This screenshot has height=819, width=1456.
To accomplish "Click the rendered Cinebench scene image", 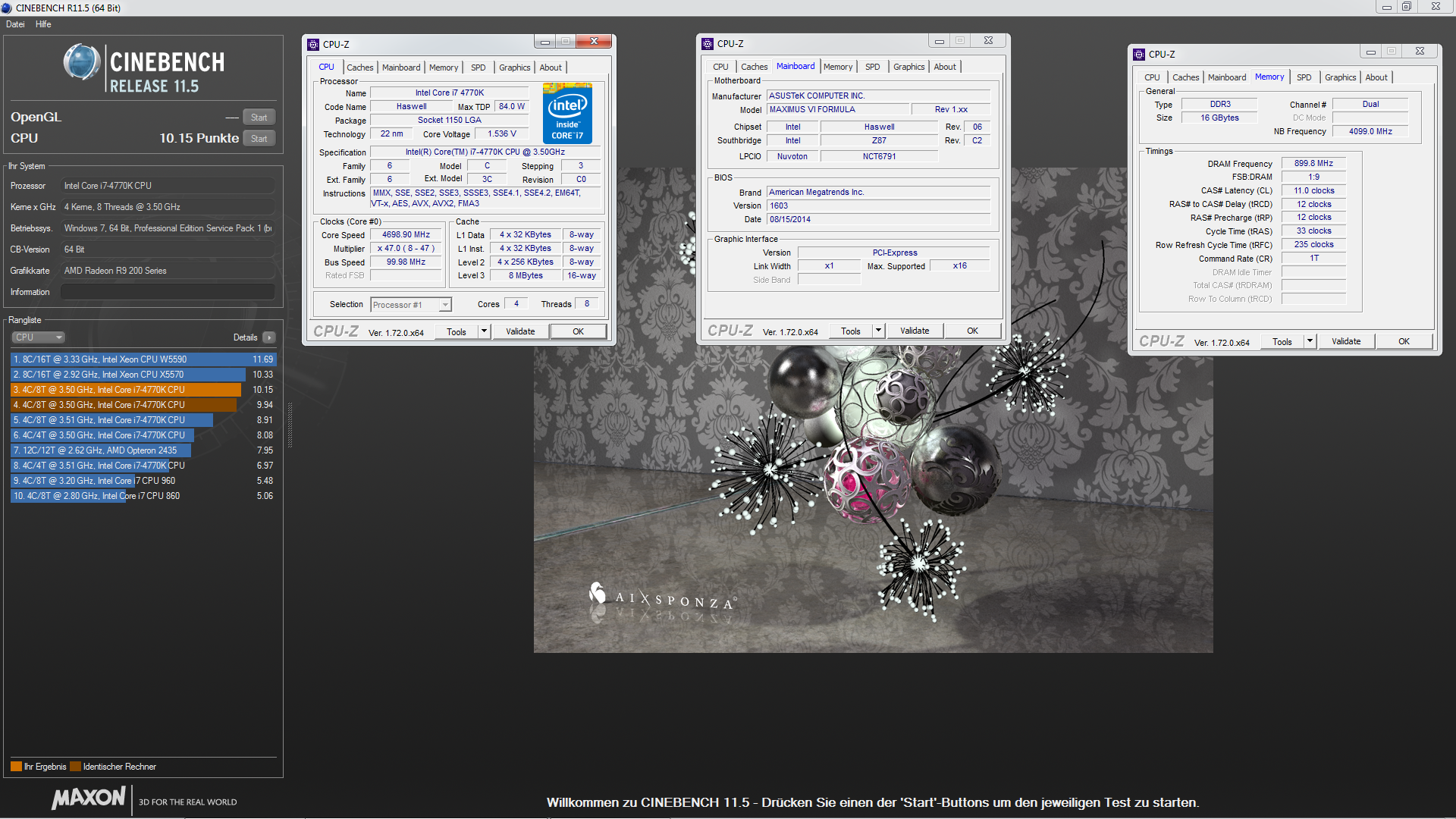I will coord(874,409).
